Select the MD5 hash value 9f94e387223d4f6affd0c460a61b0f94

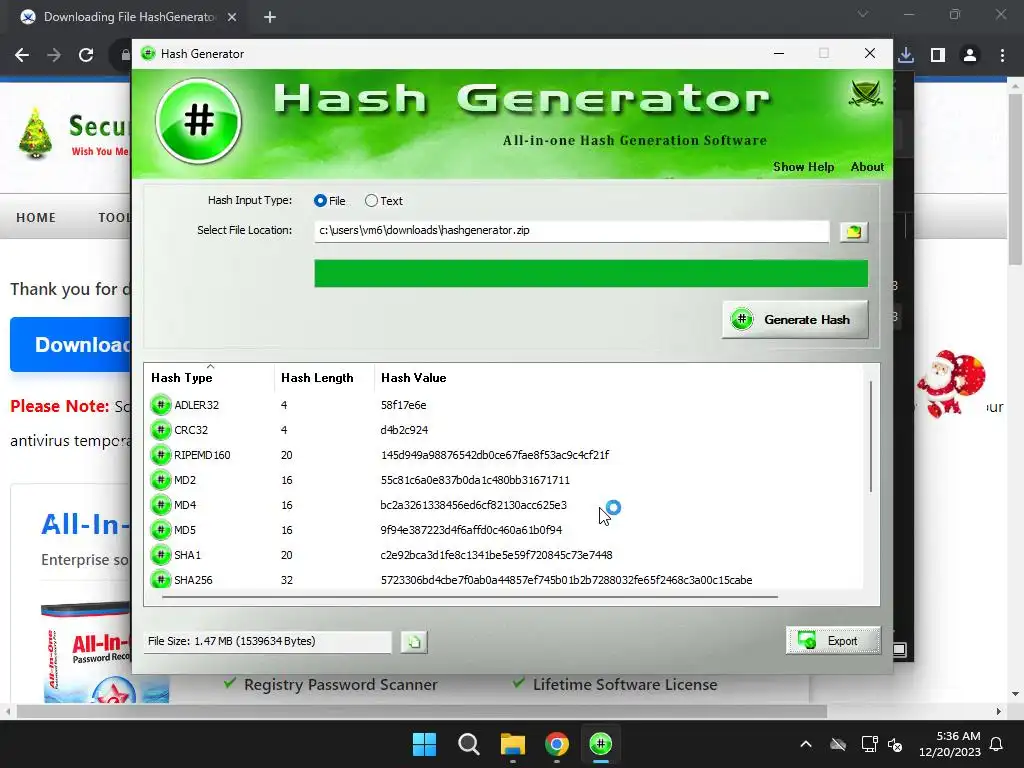(x=471, y=530)
